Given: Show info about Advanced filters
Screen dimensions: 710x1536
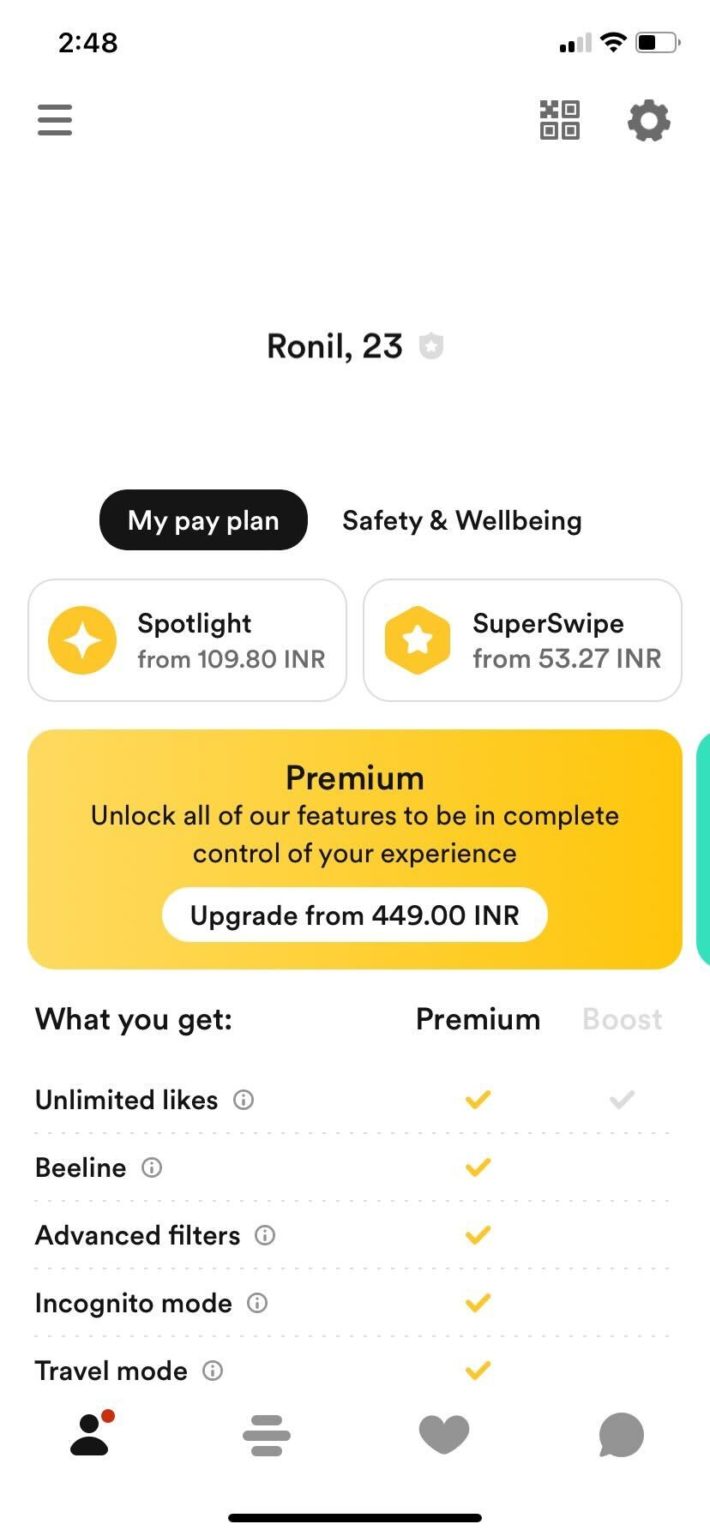Looking at the screenshot, I should [264, 1236].
